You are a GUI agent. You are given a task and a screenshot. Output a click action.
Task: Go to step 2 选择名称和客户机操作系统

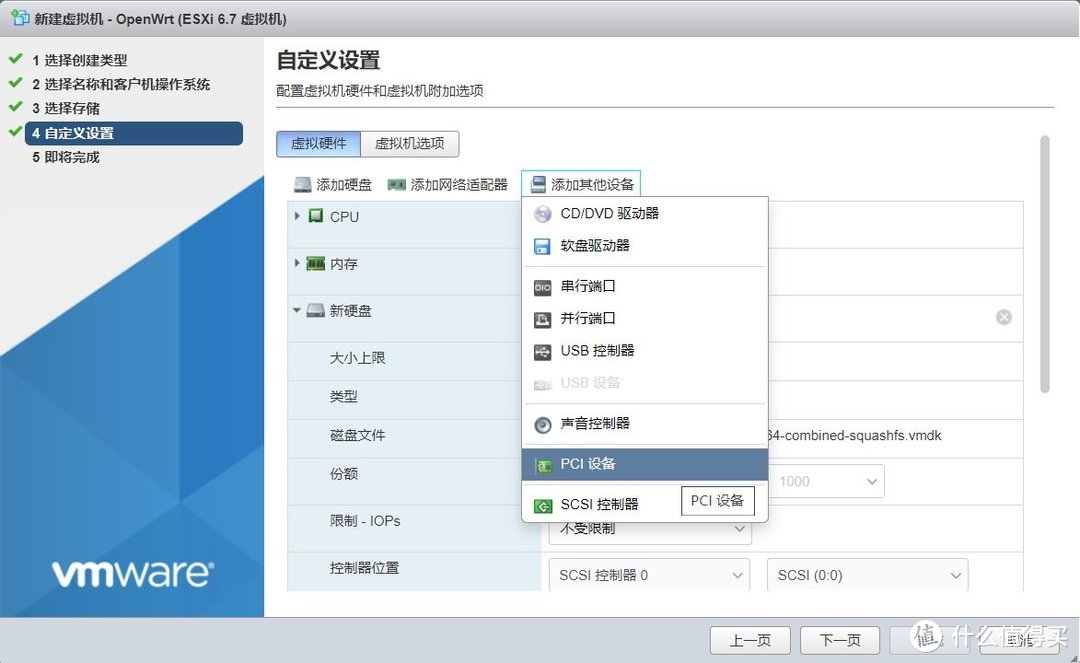[x=121, y=85]
